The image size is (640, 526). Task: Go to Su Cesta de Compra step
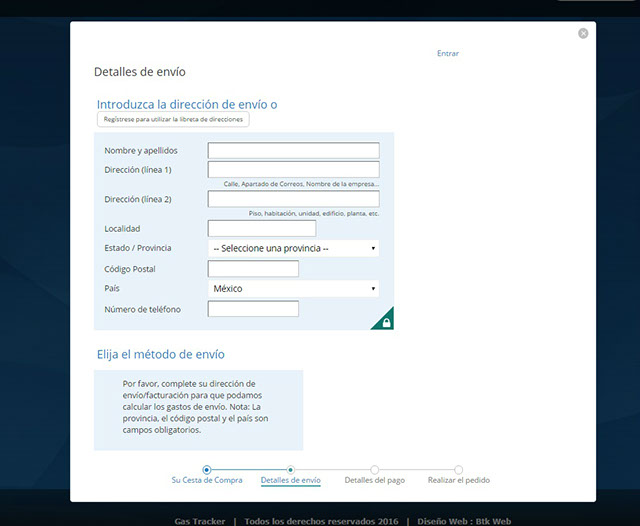point(206,481)
